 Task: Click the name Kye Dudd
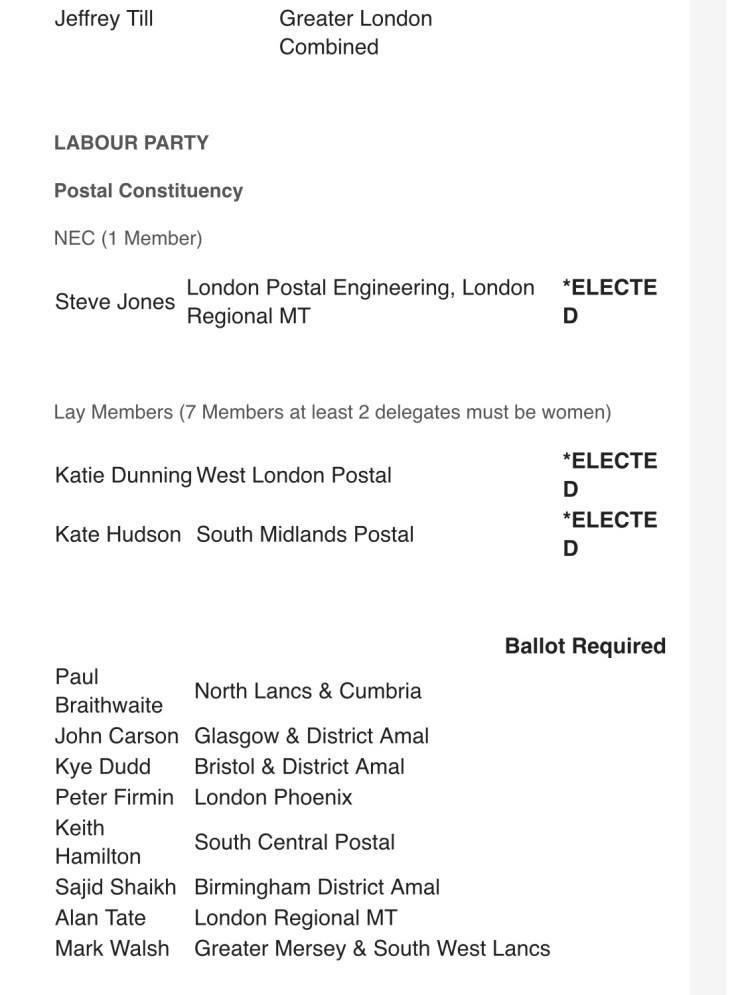click(103, 767)
